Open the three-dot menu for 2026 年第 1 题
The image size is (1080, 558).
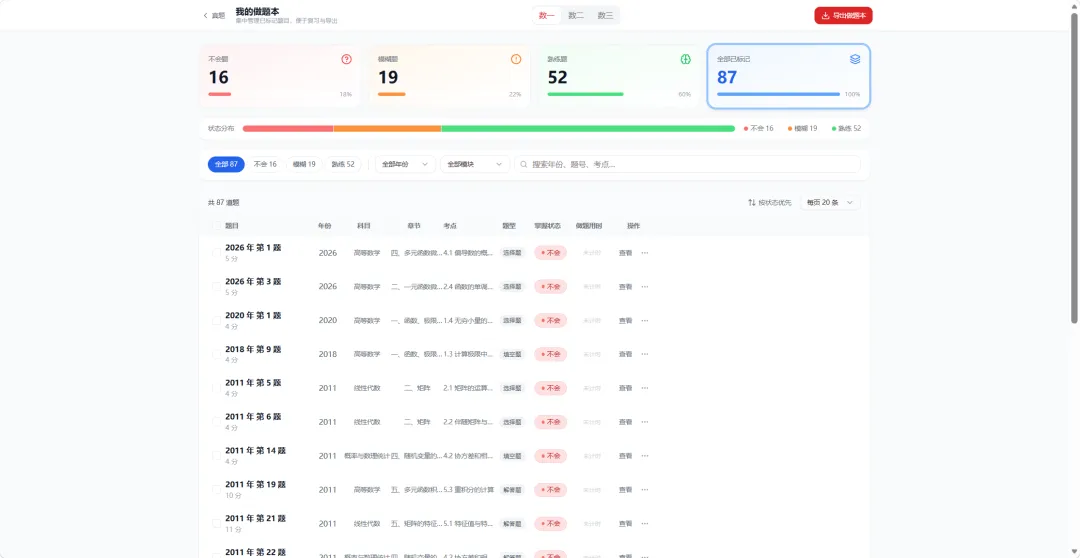pos(645,253)
